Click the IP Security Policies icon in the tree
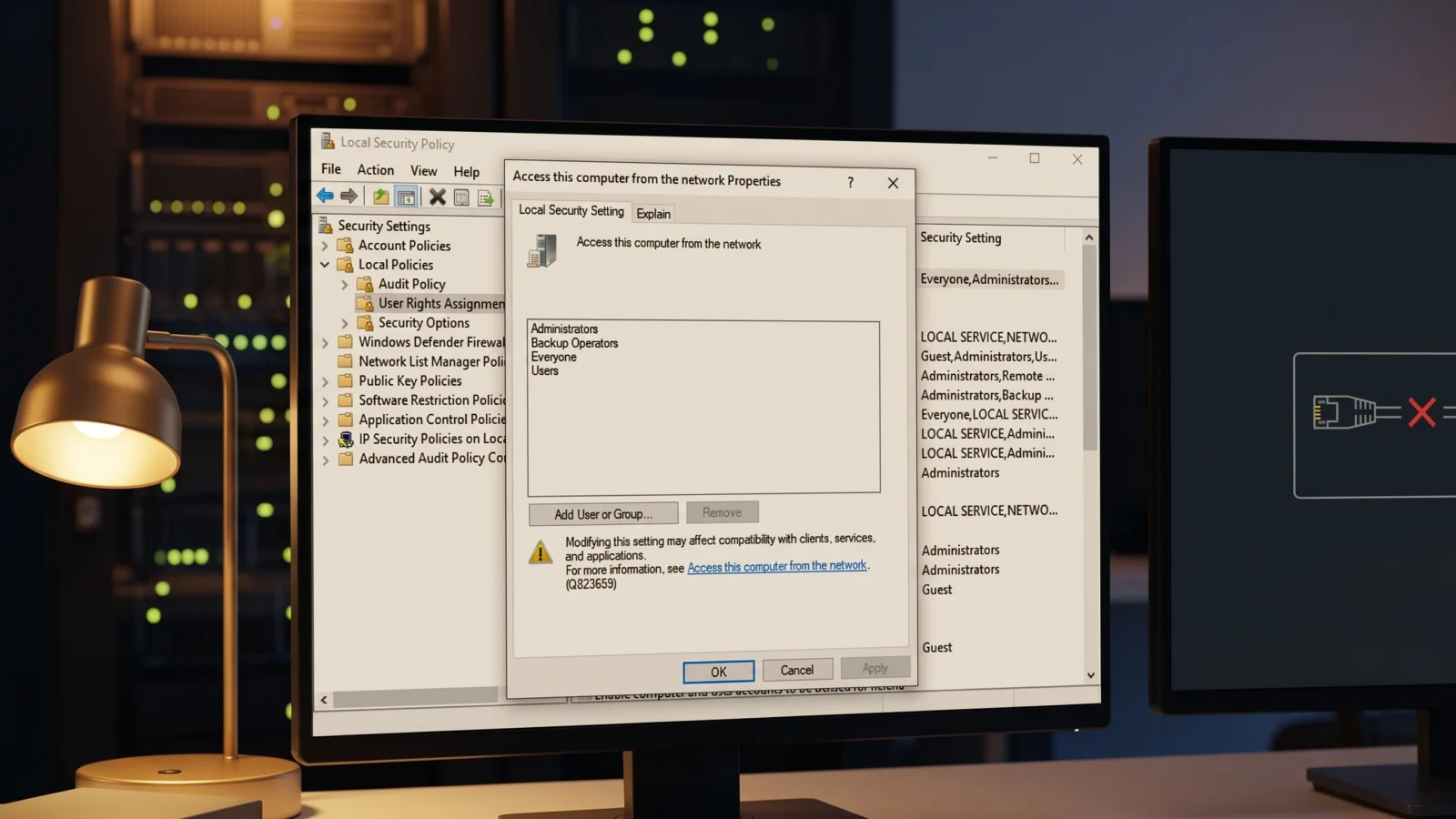This screenshot has width=1456, height=819. coord(346,439)
